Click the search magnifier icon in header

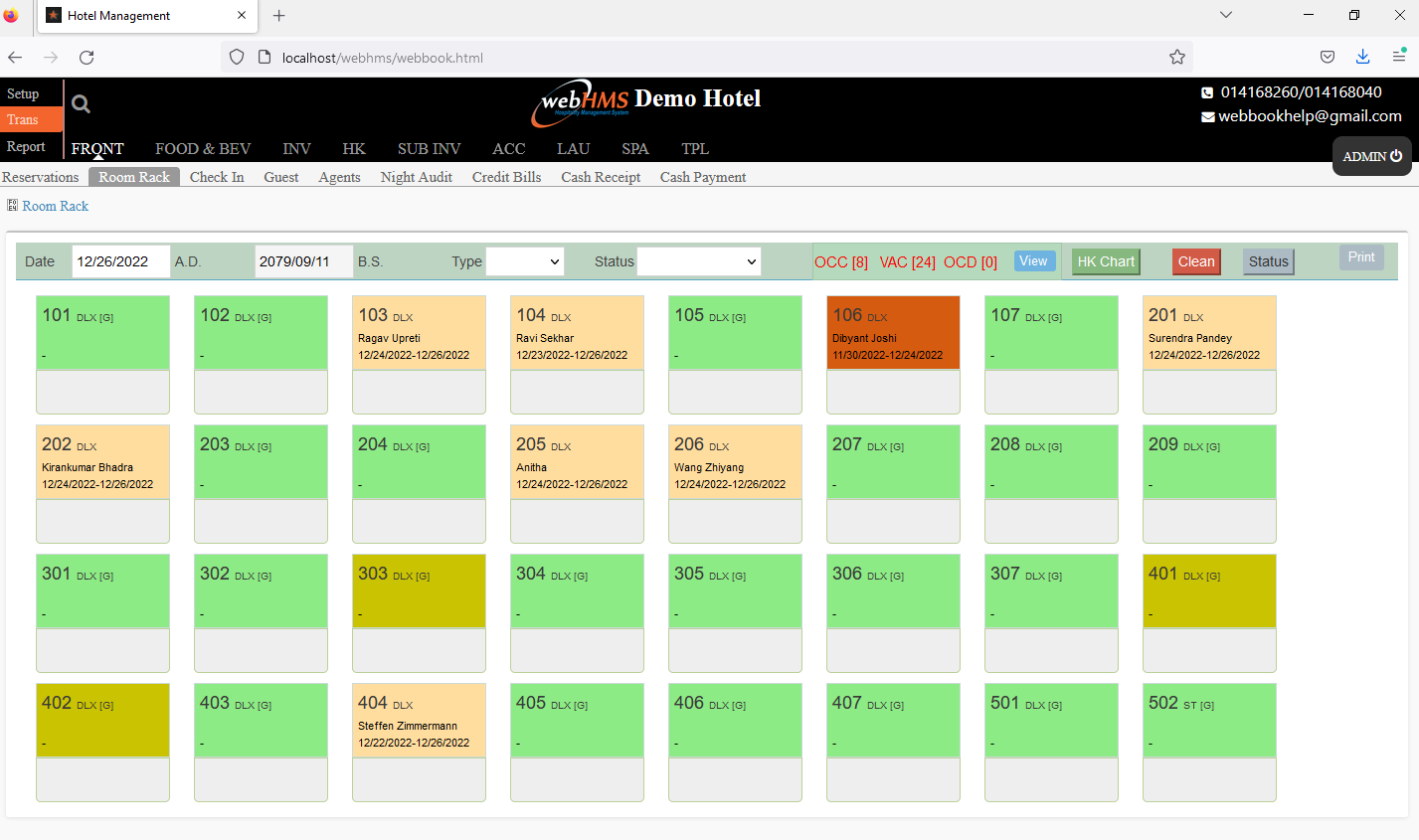(x=81, y=103)
